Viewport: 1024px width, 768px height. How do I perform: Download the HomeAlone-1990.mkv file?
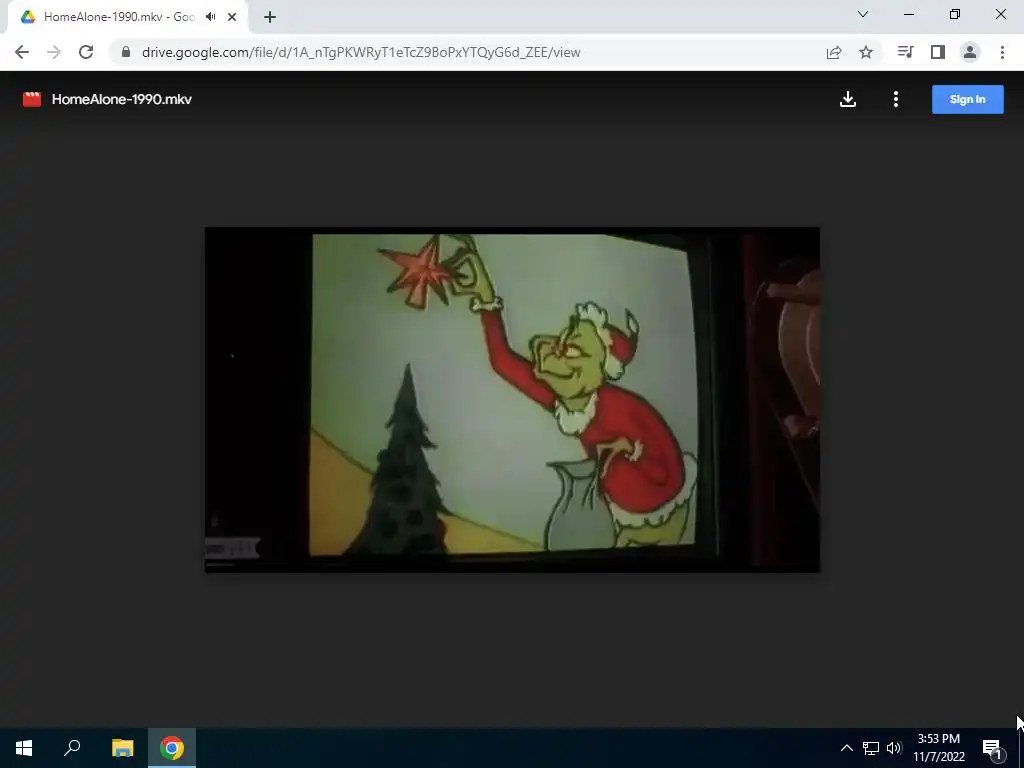848,99
